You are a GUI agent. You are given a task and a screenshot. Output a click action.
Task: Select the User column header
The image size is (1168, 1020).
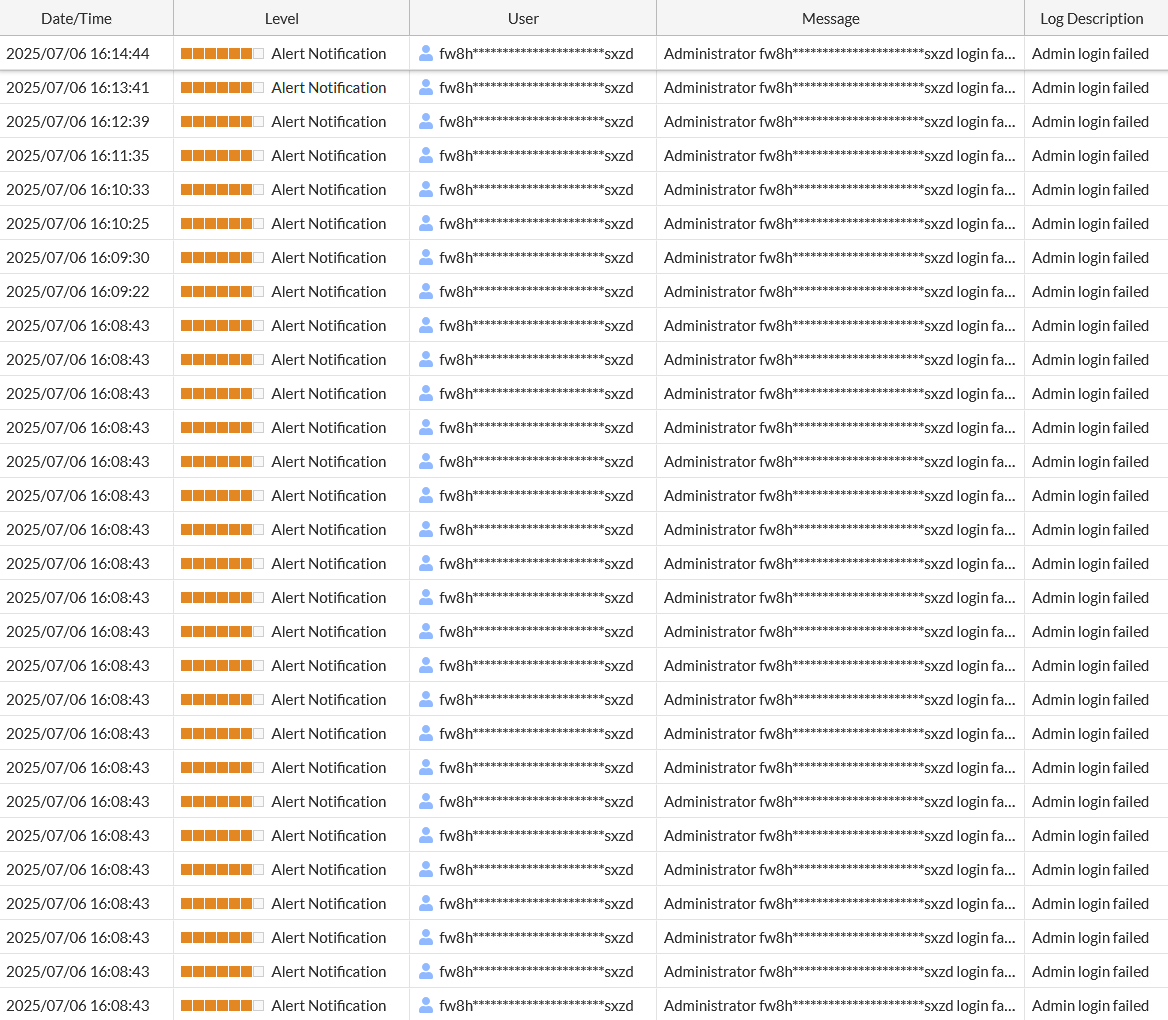(523, 18)
